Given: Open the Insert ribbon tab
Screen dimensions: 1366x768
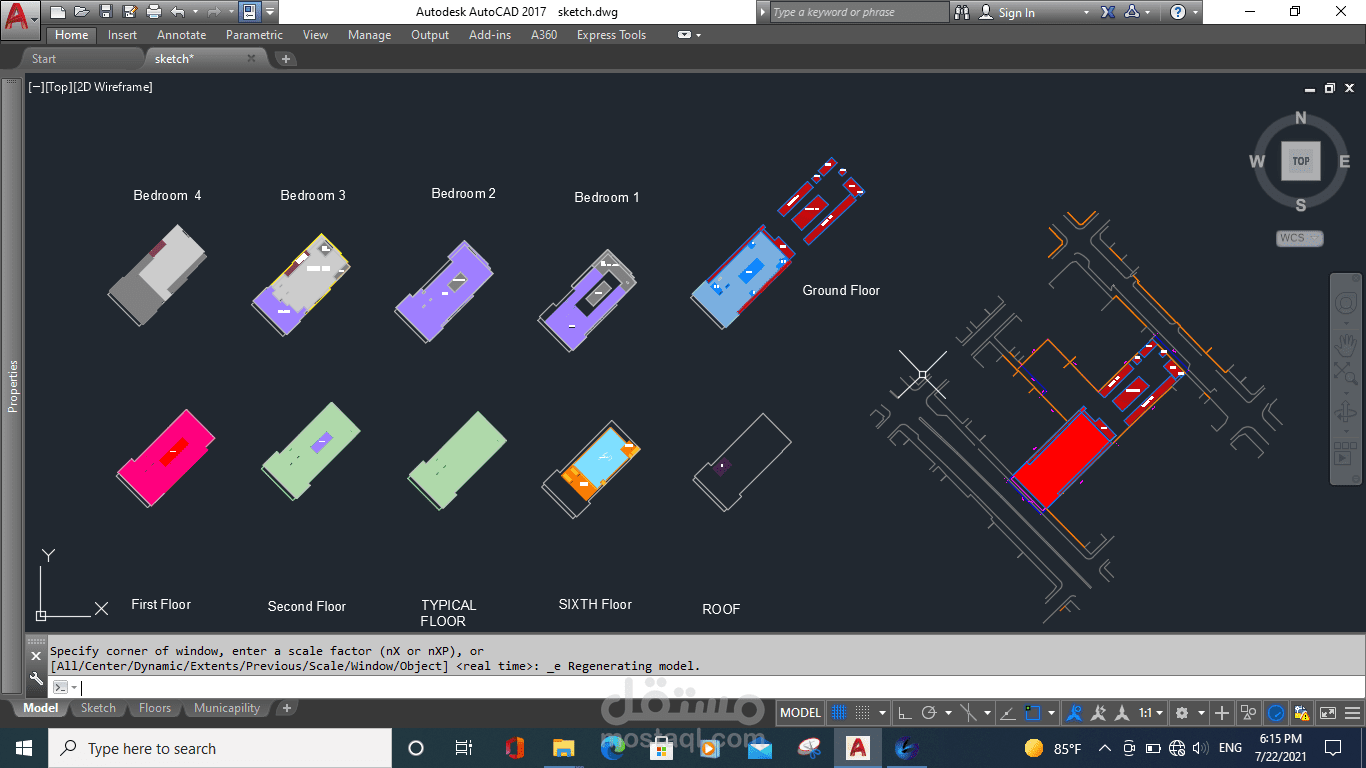Looking at the screenshot, I should 122,35.
